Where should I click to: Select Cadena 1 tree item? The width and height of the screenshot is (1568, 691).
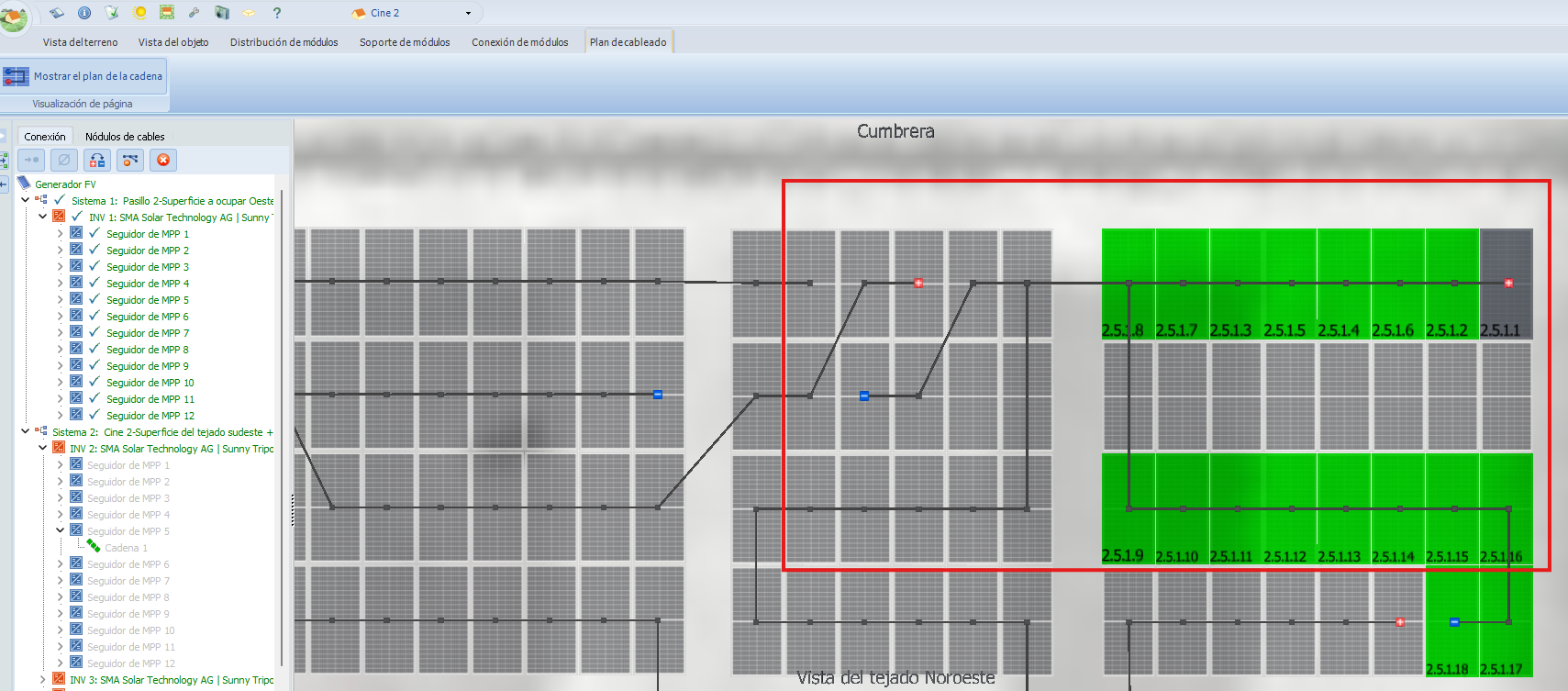point(126,547)
